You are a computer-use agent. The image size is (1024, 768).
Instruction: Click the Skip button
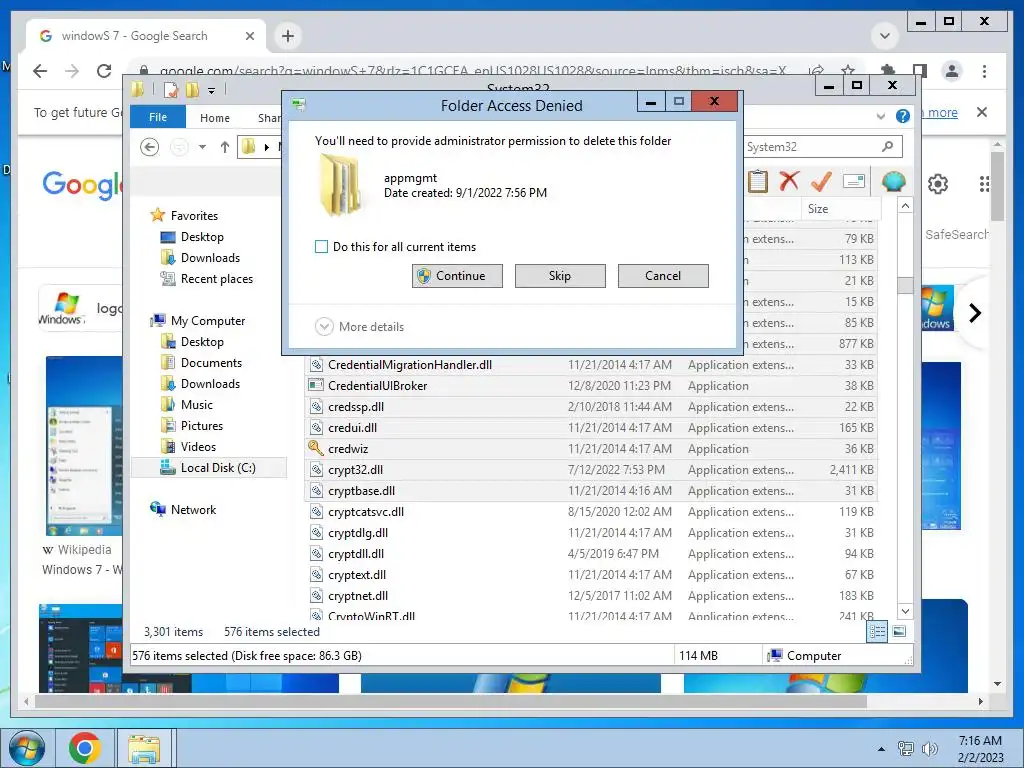pyautogui.click(x=560, y=276)
